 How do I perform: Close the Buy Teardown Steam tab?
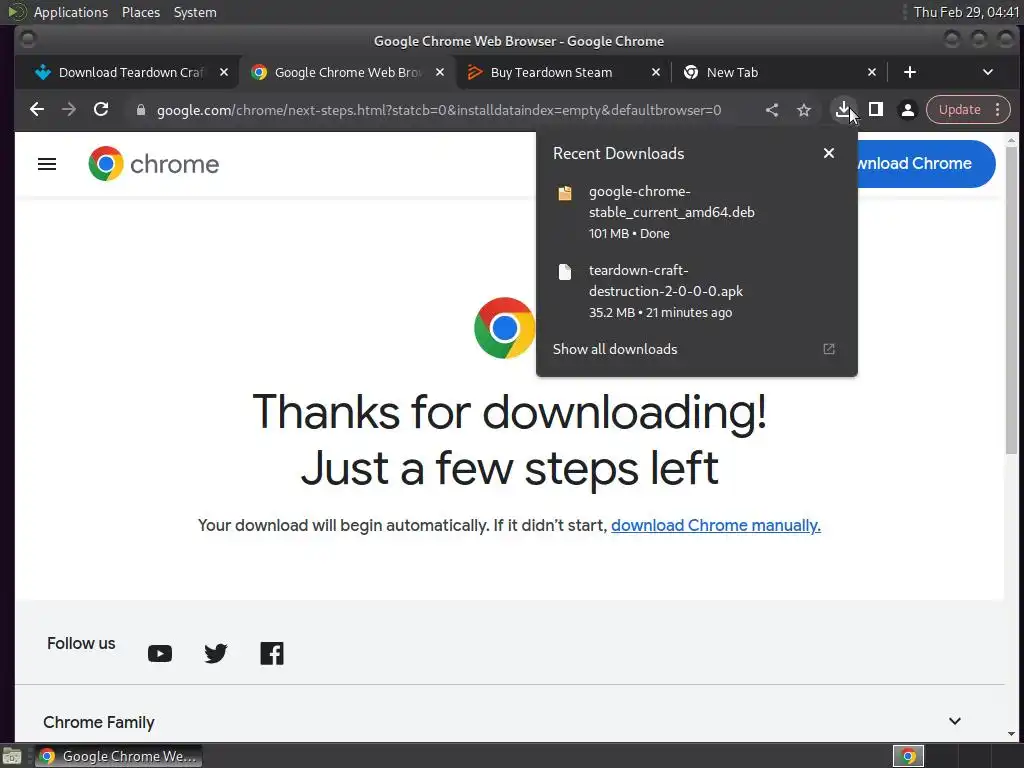coord(656,72)
